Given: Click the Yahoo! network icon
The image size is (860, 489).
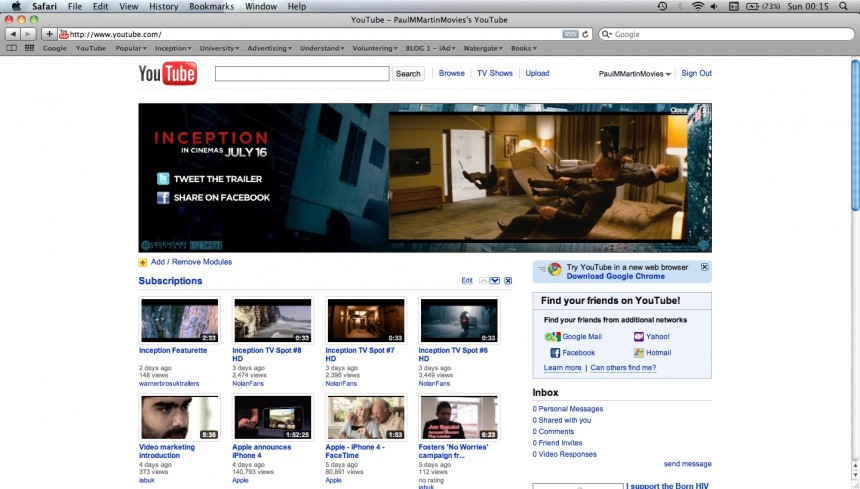Looking at the screenshot, I should [x=639, y=337].
